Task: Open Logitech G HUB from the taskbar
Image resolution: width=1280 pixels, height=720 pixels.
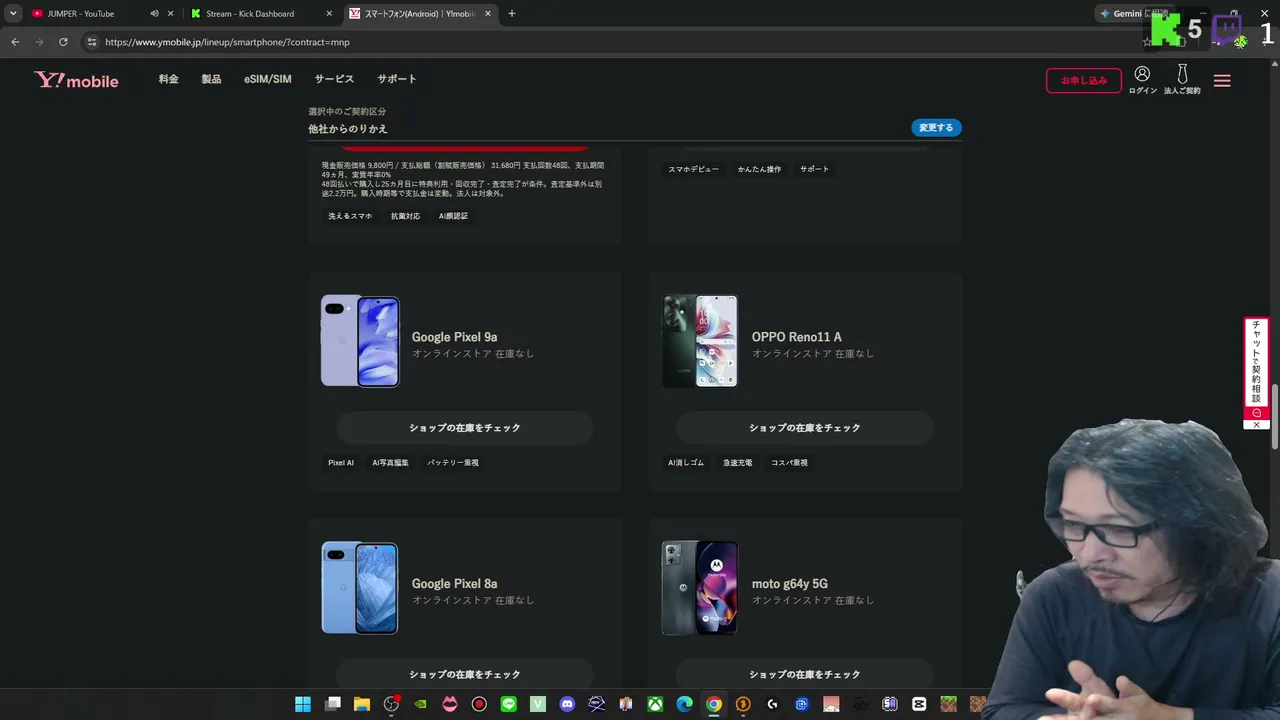Action: pyautogui.click(x=772, y=704)
